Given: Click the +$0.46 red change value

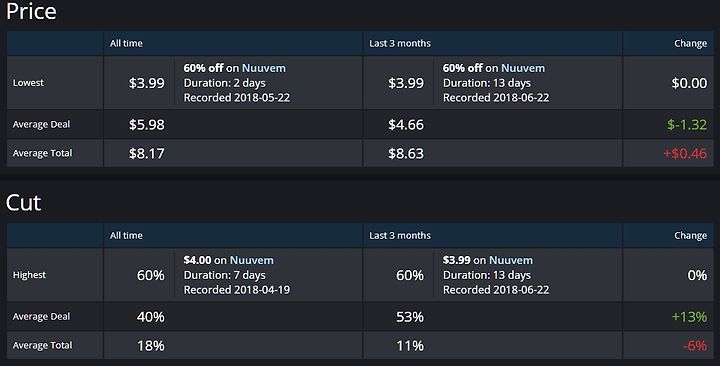Looking at the screenshot, I should 685,153.
